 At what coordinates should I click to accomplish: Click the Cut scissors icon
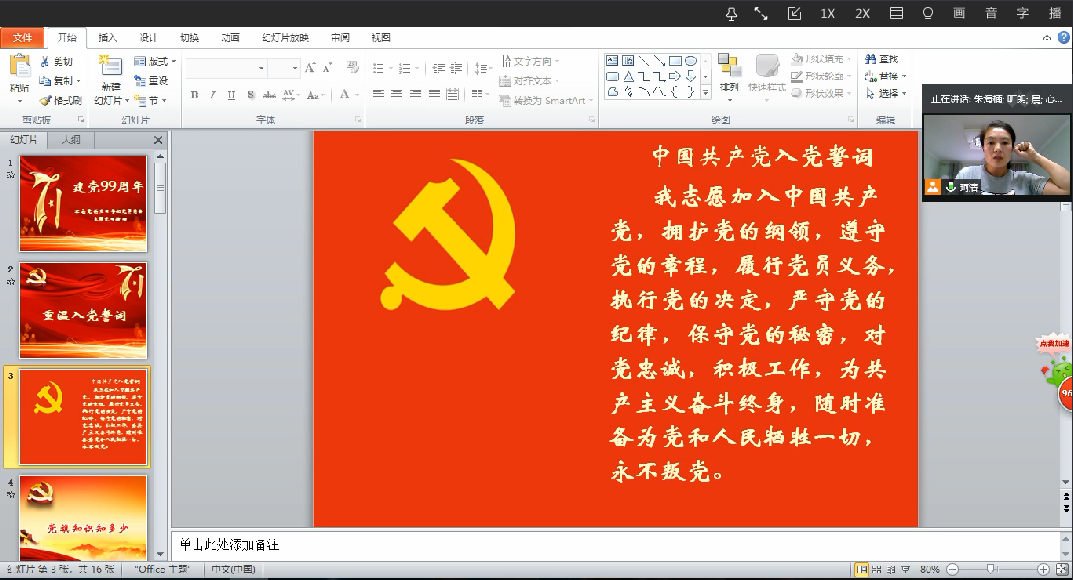pyautogui.click(x=46, y=62)
